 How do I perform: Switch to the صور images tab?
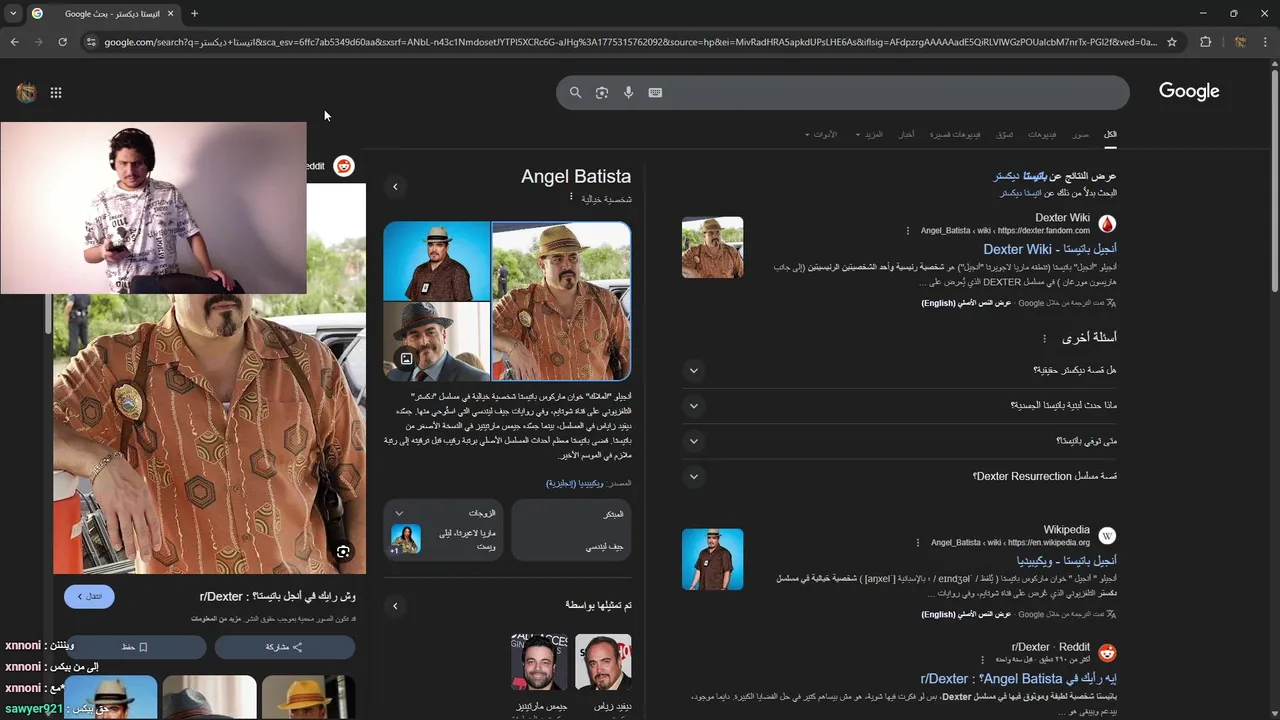(1081, 134)
